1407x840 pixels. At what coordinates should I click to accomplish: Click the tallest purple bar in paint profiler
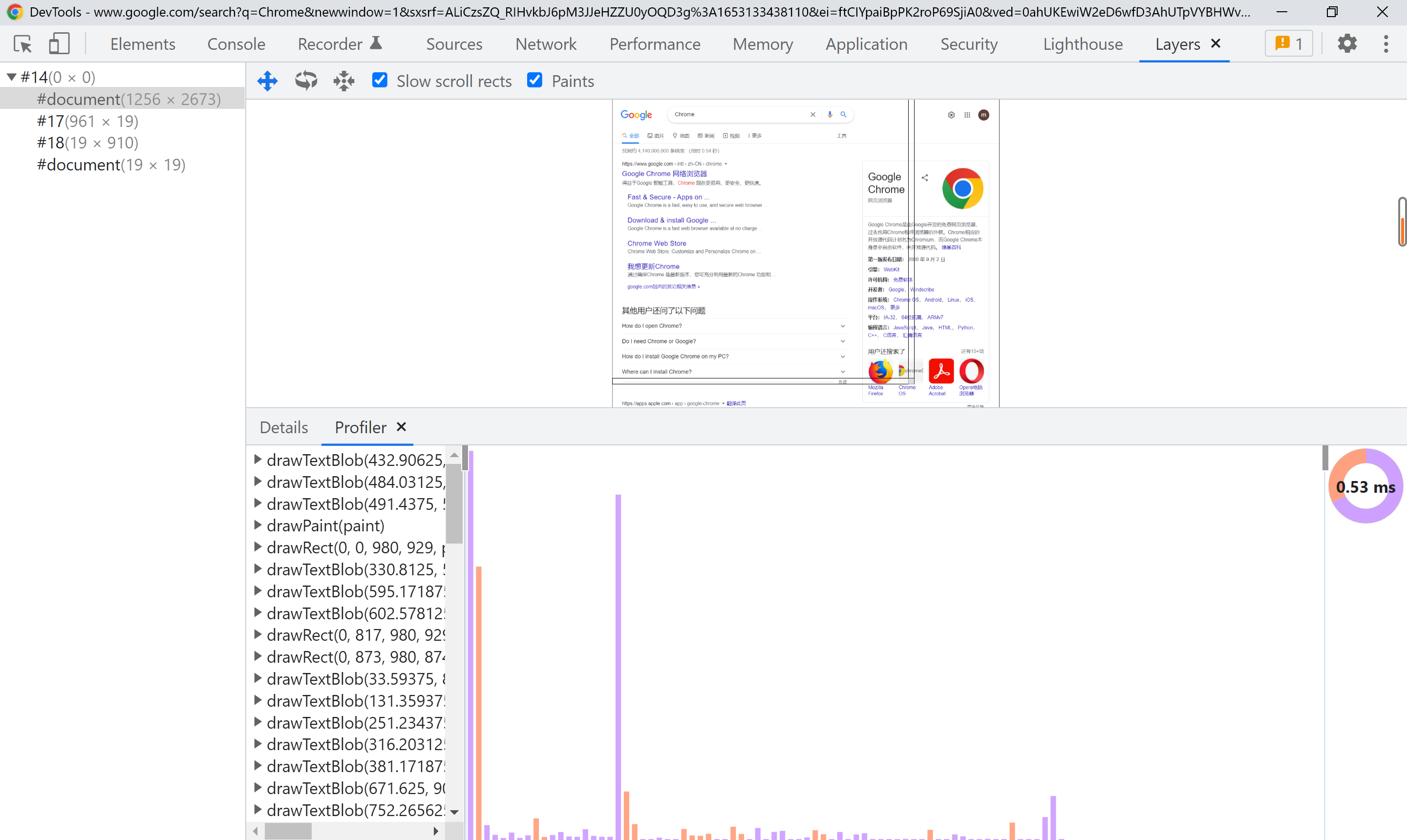[x=470, y=645]
